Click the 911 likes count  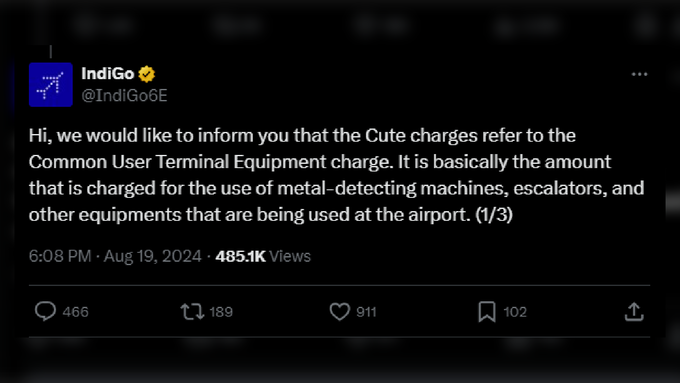tap(366, 312)
